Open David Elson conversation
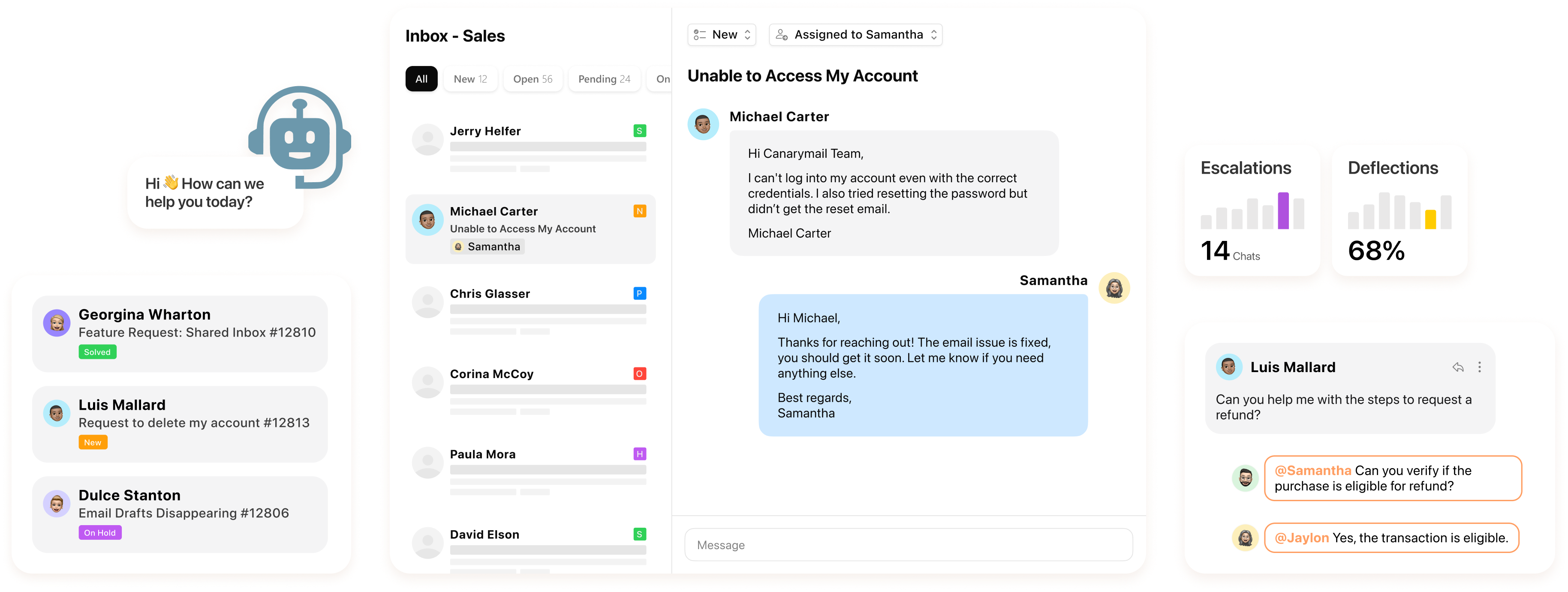The image size is (1568, 592). pyautogui.click(x=530, y=550)
